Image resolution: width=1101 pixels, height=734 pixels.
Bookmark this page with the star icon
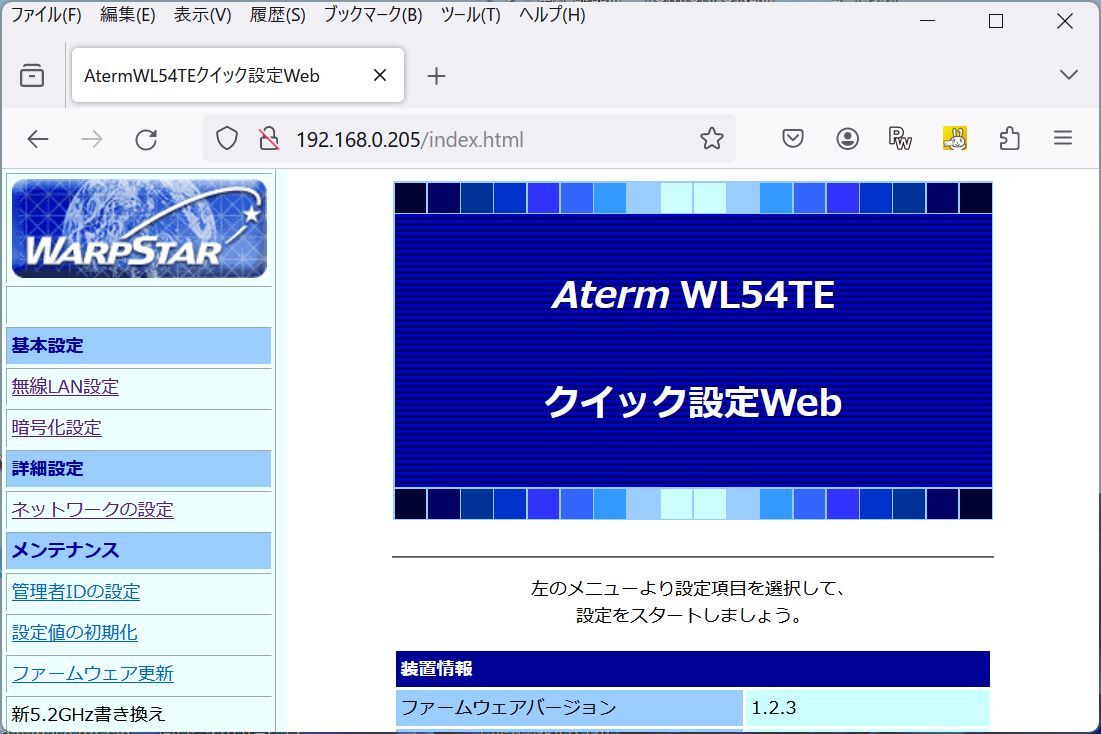[x=711, y=139]
